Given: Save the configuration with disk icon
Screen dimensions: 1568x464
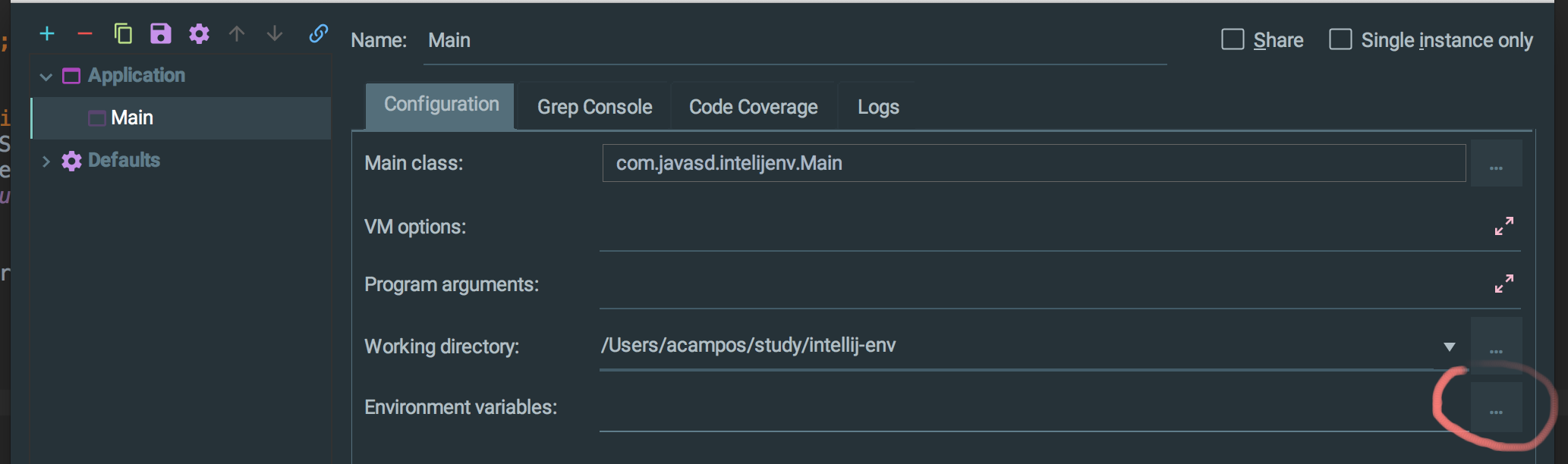Looking at the screenshot, I should (161, 33).
